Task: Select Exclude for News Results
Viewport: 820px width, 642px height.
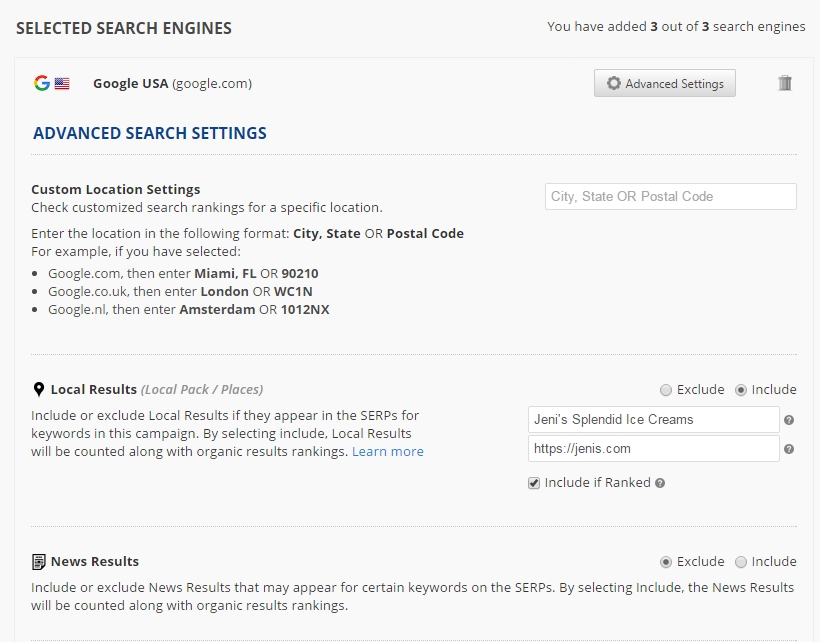Action: pyautogui.click(x=666, y=562)
